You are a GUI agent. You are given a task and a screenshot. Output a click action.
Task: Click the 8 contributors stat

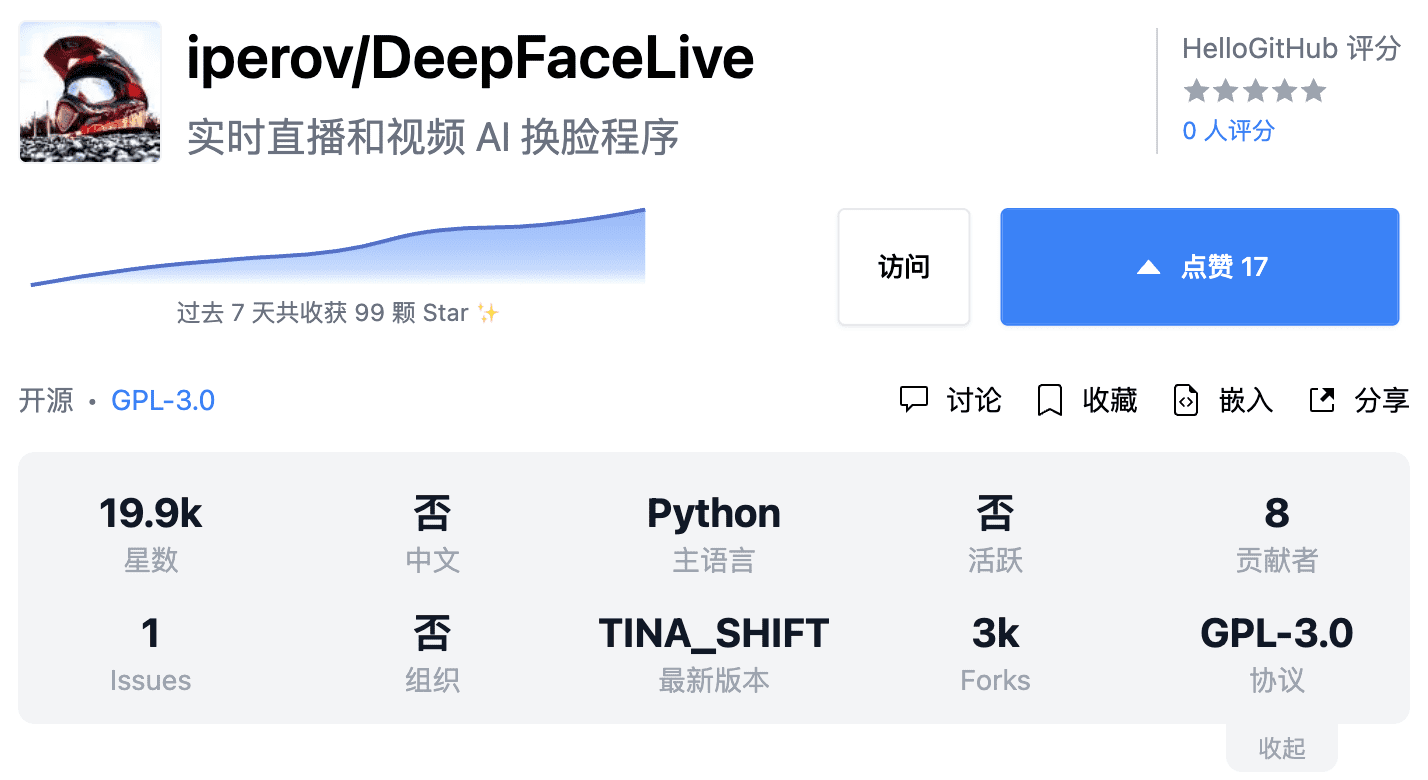[x=1276, y=514]
